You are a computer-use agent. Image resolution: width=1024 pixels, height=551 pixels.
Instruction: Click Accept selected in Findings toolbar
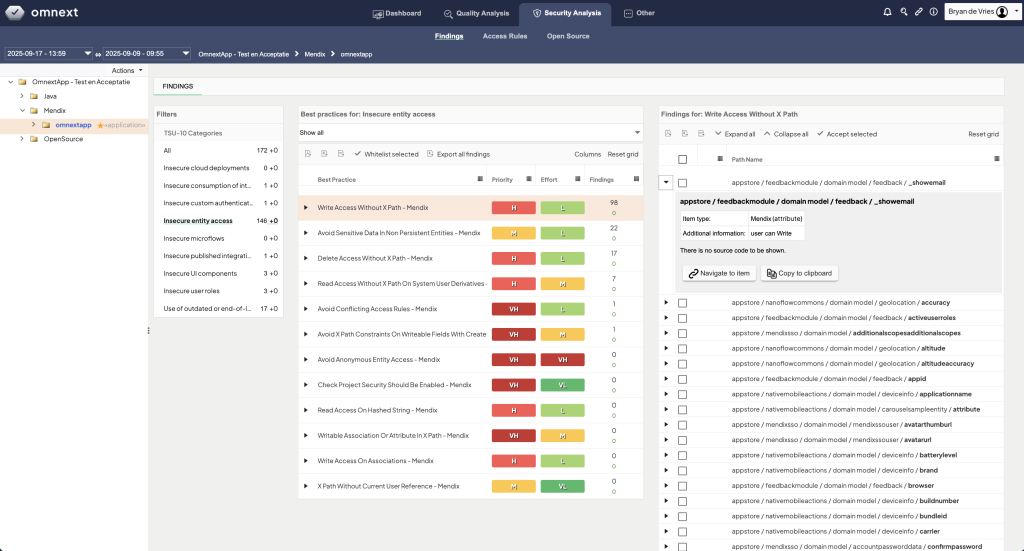point(846,134)
